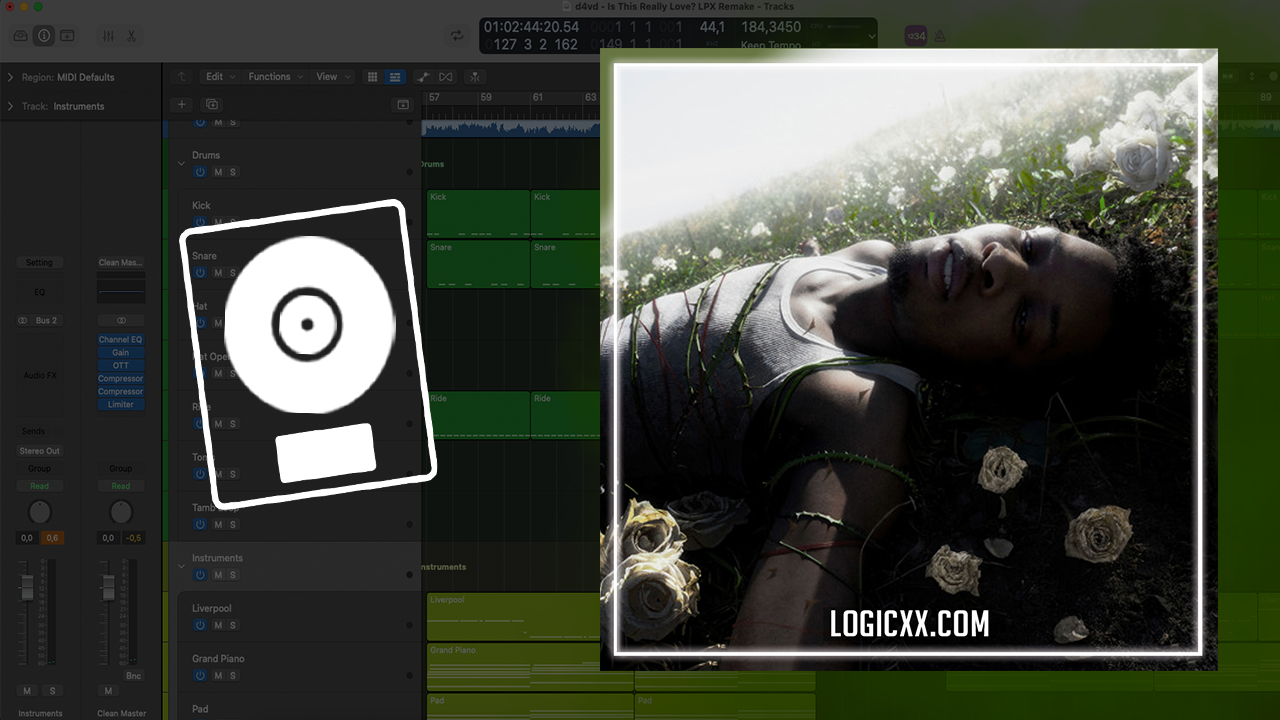Collapse the Instruments track stack
Viewport: 1280px width, 720px height.
click(x=181, y=566)
